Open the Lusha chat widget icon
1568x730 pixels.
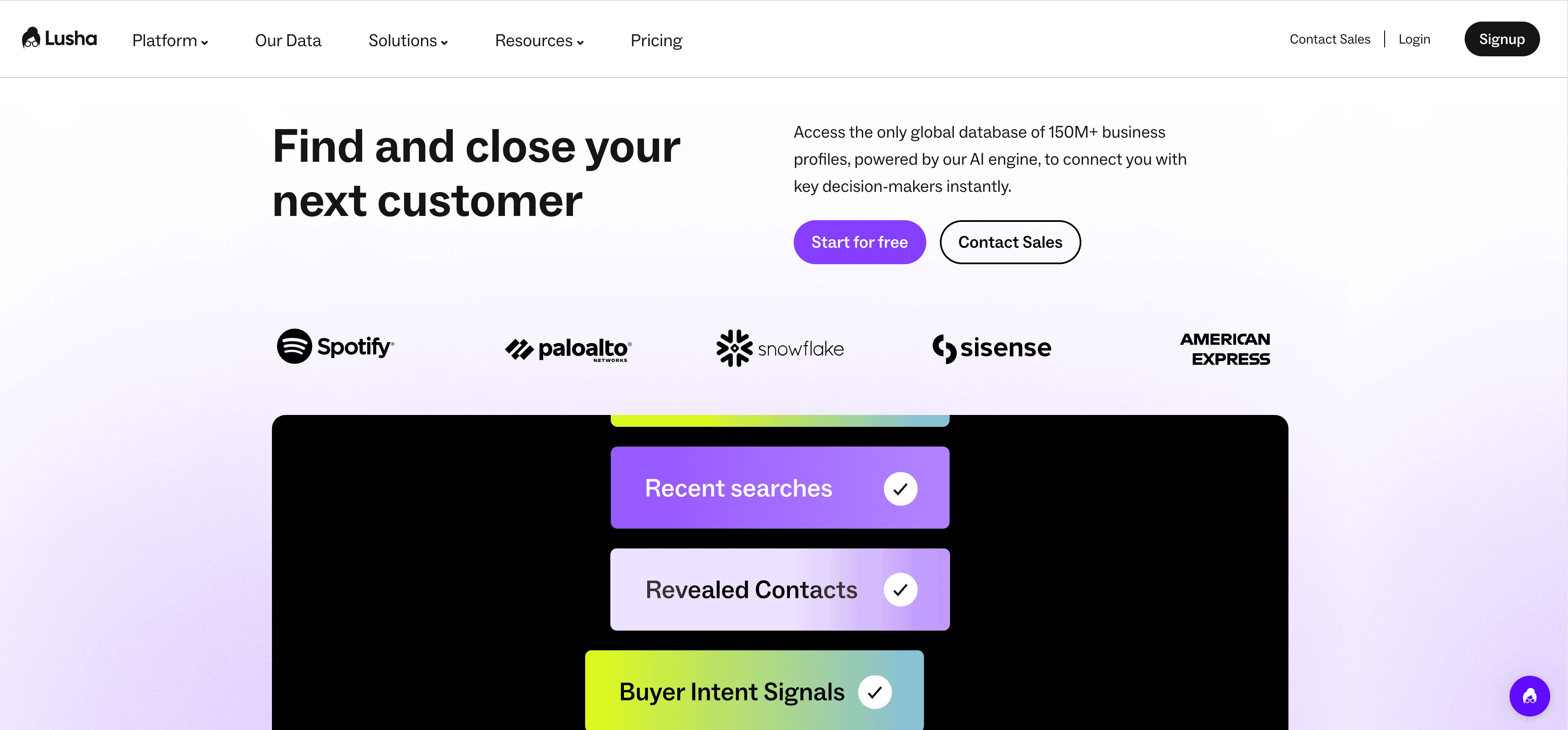[x=1529, y=696]
